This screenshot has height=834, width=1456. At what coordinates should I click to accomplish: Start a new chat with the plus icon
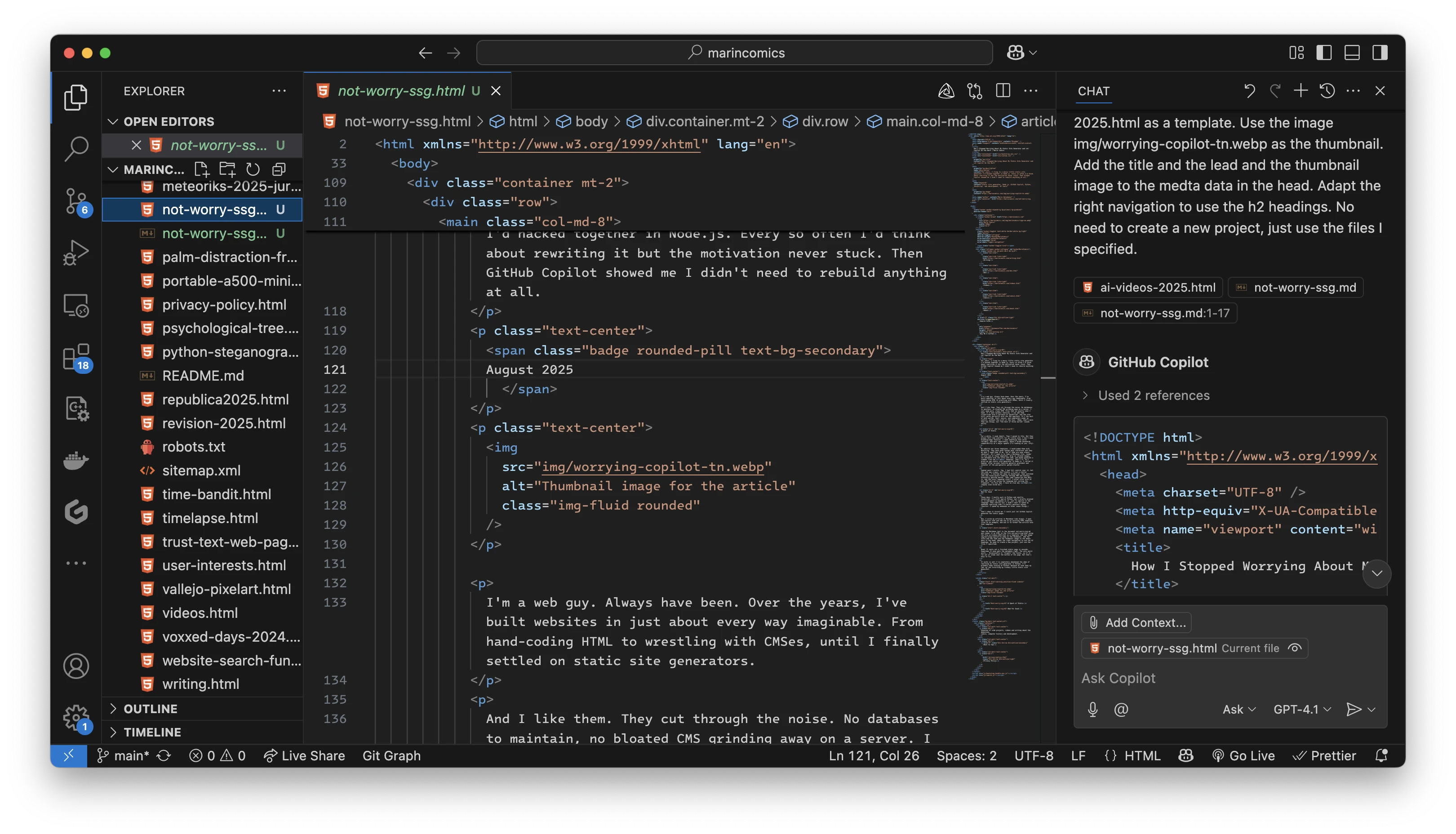pos(1300,90)
